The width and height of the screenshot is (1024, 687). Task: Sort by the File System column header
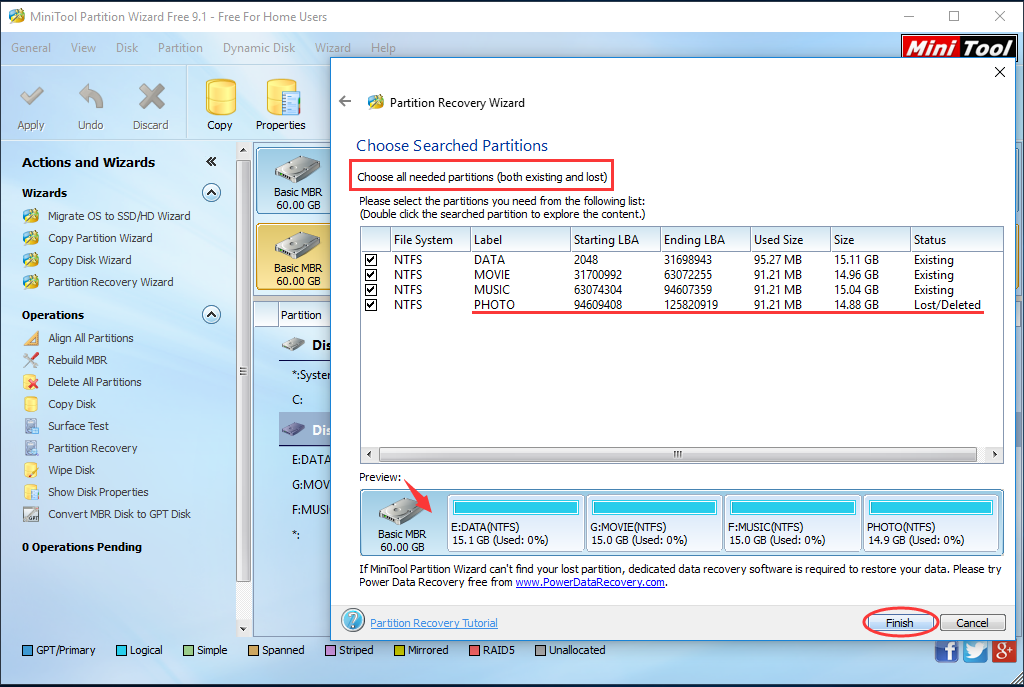tap(430, 240)
